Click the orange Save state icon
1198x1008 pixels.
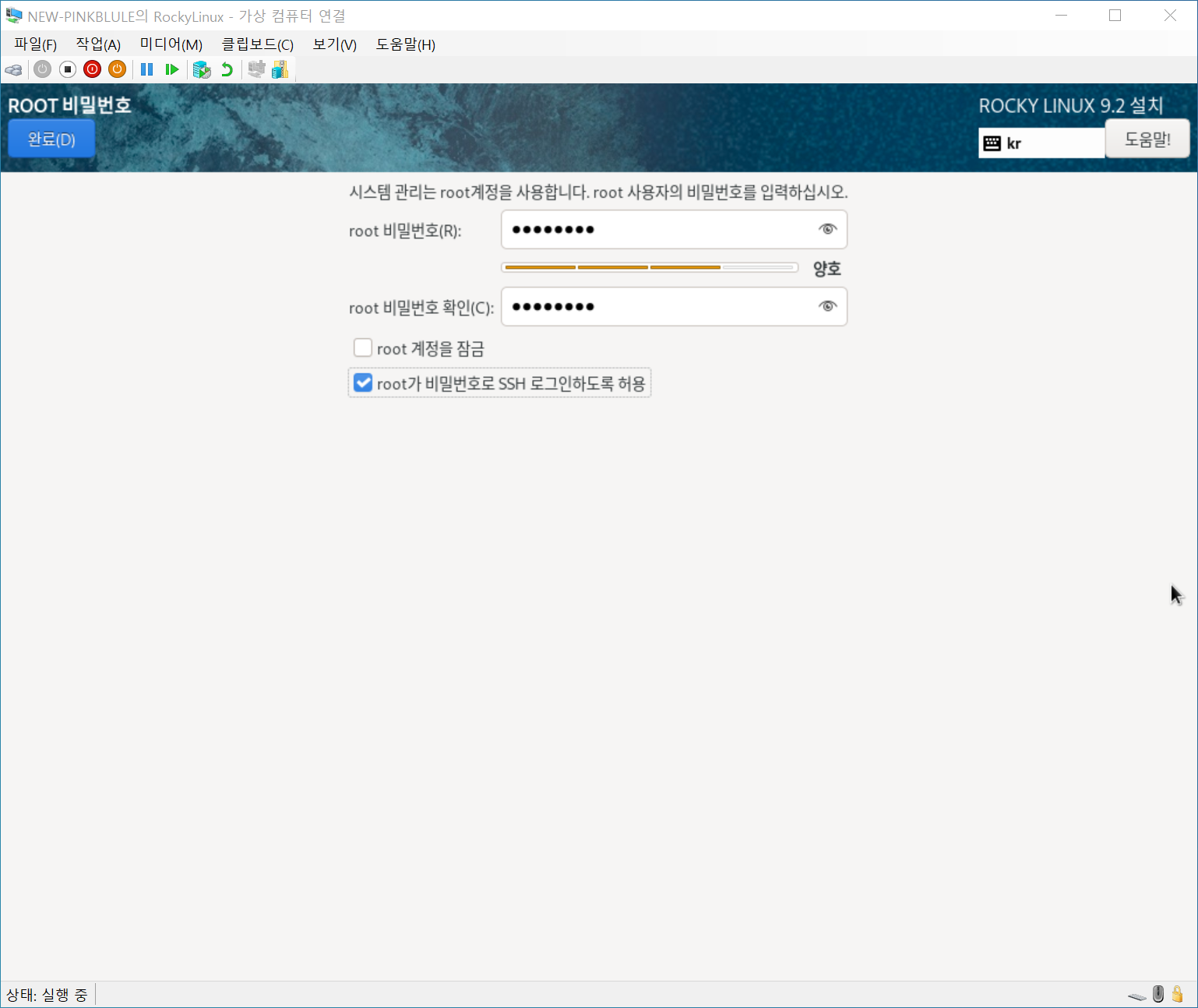click(x=118, y=69)
